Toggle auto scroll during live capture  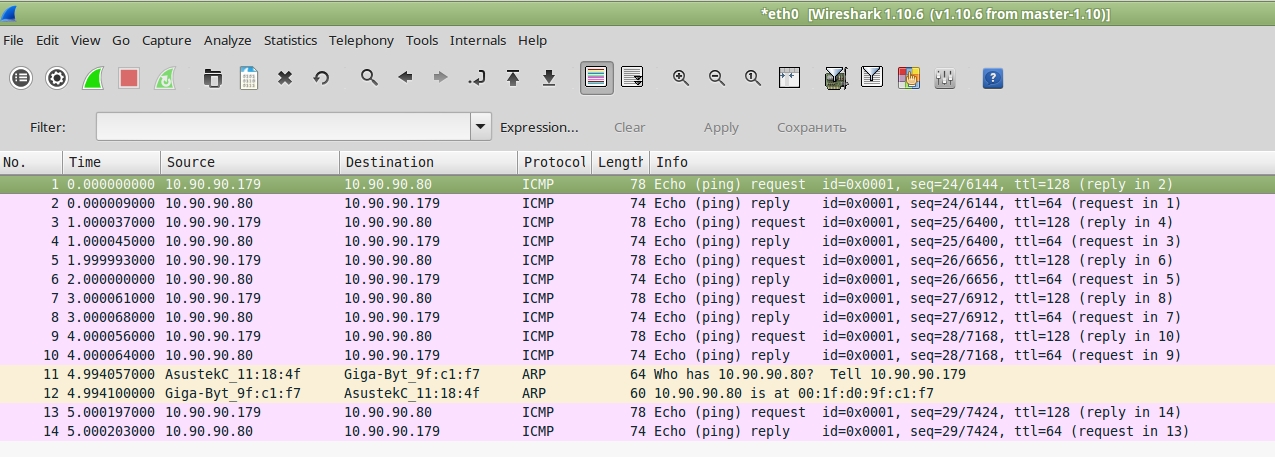click(x=632, y=78)
